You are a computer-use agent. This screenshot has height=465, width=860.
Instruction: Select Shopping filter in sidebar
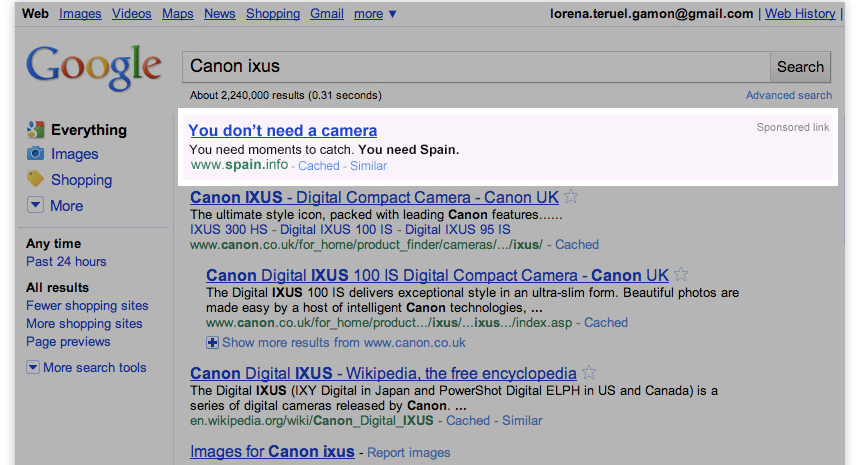click(x=82, y=180)
